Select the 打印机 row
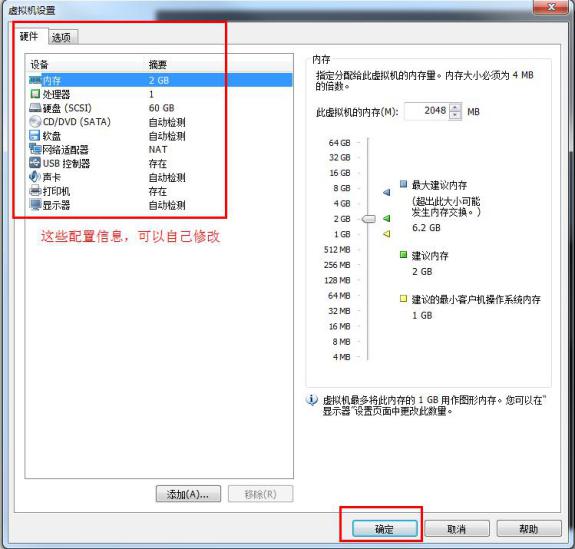Viewport: 575px width, 549px height. pos(160,191)
